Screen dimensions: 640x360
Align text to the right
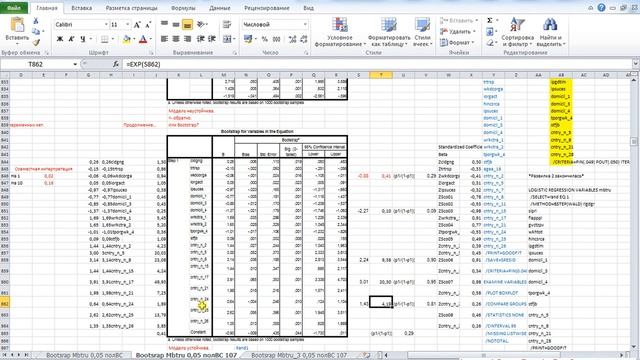(187, 39)
